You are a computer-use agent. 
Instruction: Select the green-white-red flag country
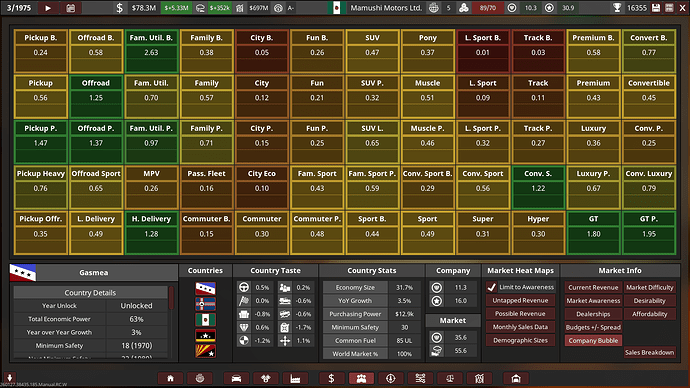point(206,319)
